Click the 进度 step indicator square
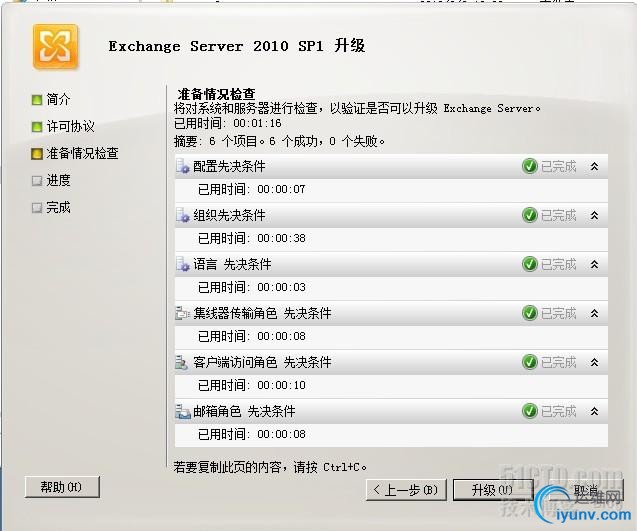The width and height of the screenshot is (637, 531). [x=37, y=181]
